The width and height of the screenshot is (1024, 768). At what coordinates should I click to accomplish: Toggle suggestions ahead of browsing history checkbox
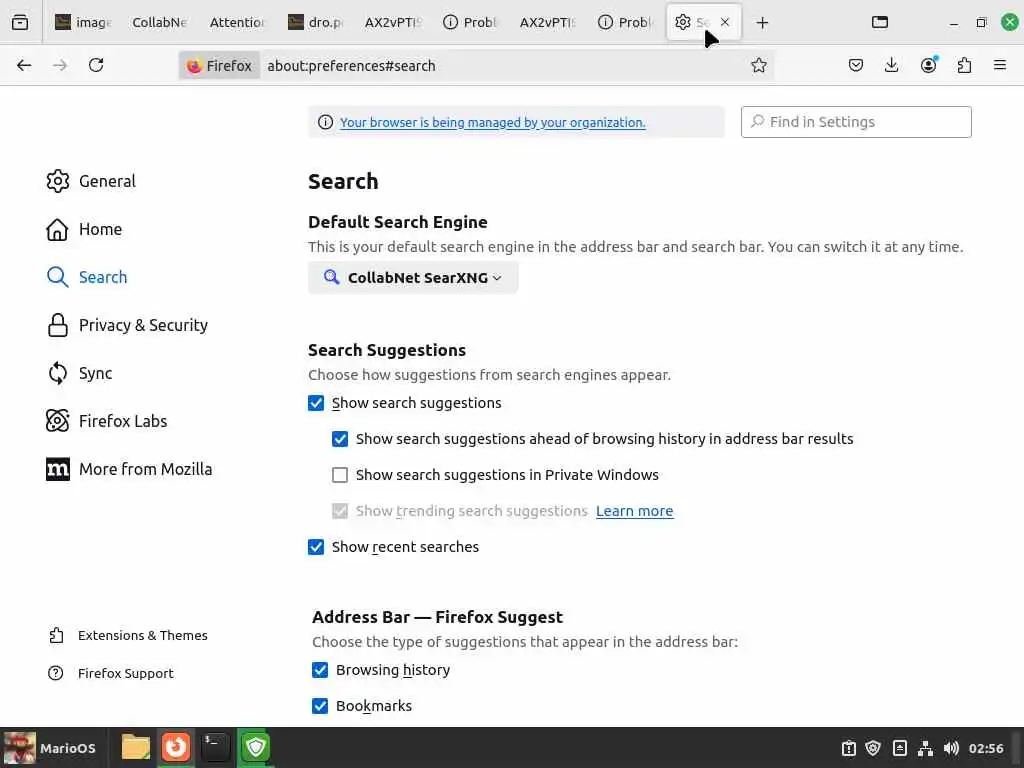click(340, 439)
